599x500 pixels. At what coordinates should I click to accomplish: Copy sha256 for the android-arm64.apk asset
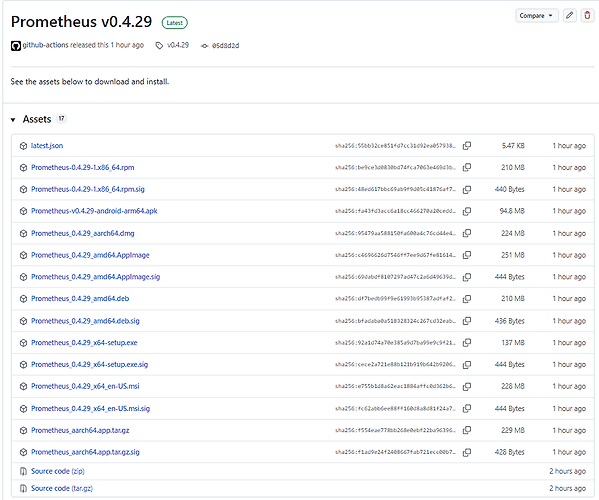tap(466, 211)
